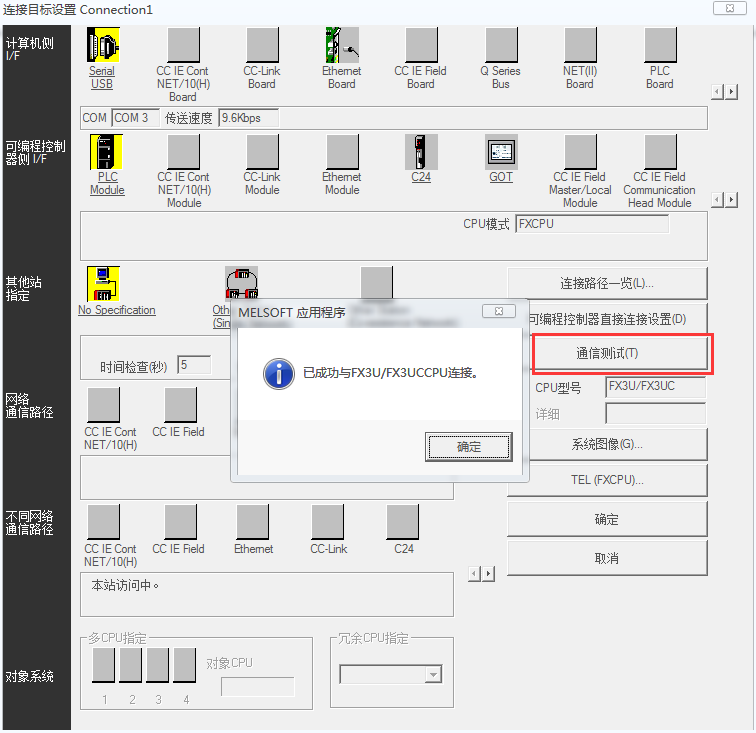The width and height of the screenshot is (756, 733).
Task: Select the CC-Link Board icon
Action: click(x=262, y=46)
